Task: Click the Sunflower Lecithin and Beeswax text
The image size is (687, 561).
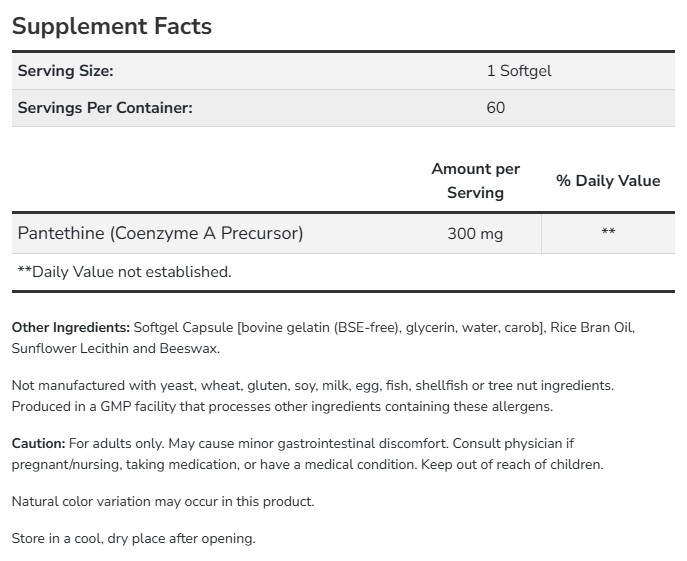Action: coord(116,349)
